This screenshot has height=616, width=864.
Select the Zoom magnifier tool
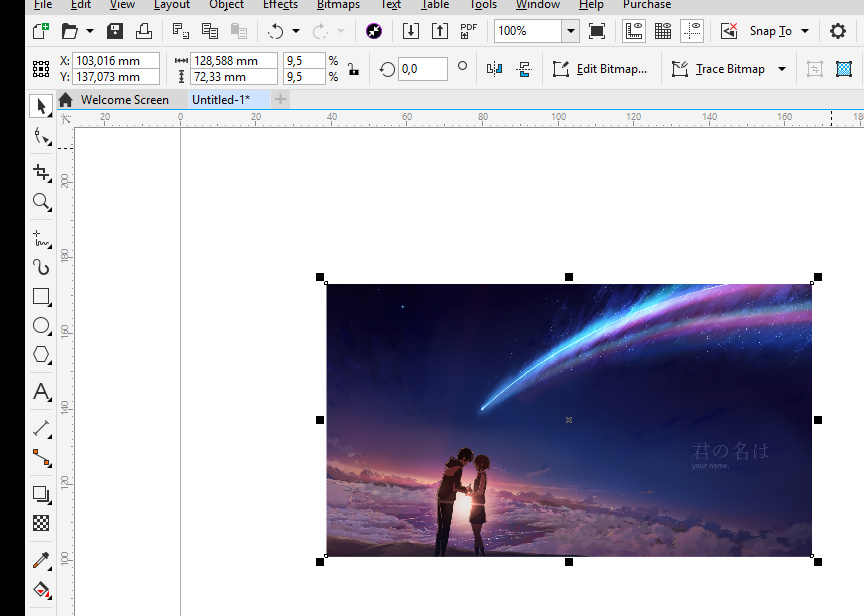click(41, 202)
